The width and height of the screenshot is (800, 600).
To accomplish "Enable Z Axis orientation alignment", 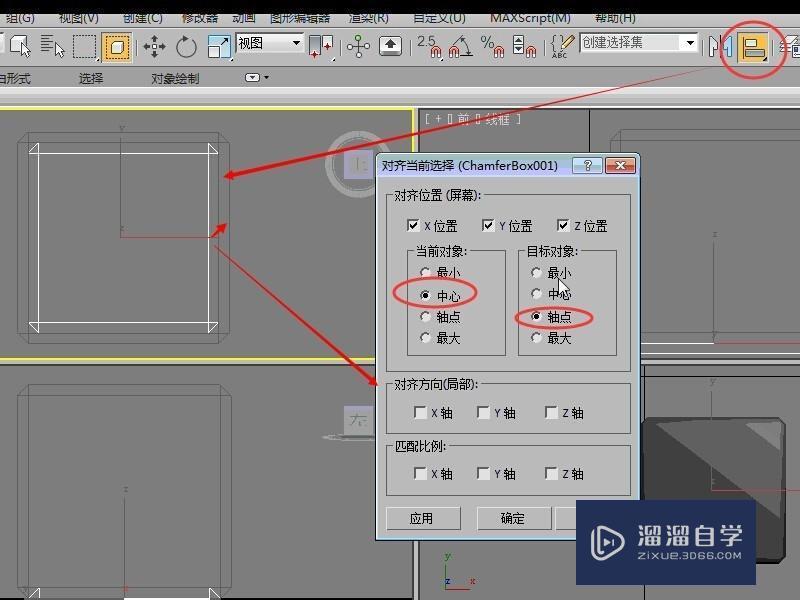I will 552,412.
